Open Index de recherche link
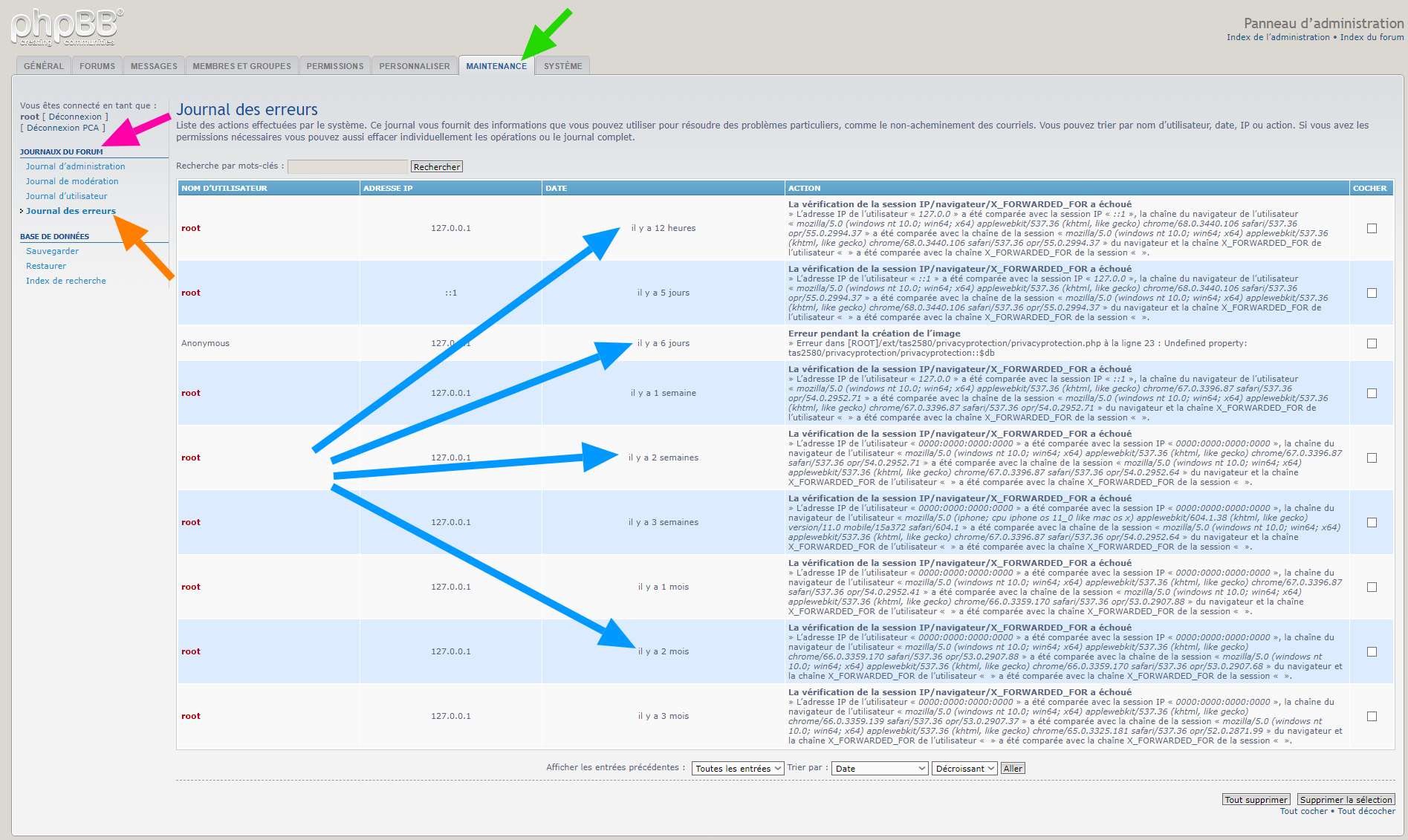Screen dimensions: 1408x840 [65, 281]
